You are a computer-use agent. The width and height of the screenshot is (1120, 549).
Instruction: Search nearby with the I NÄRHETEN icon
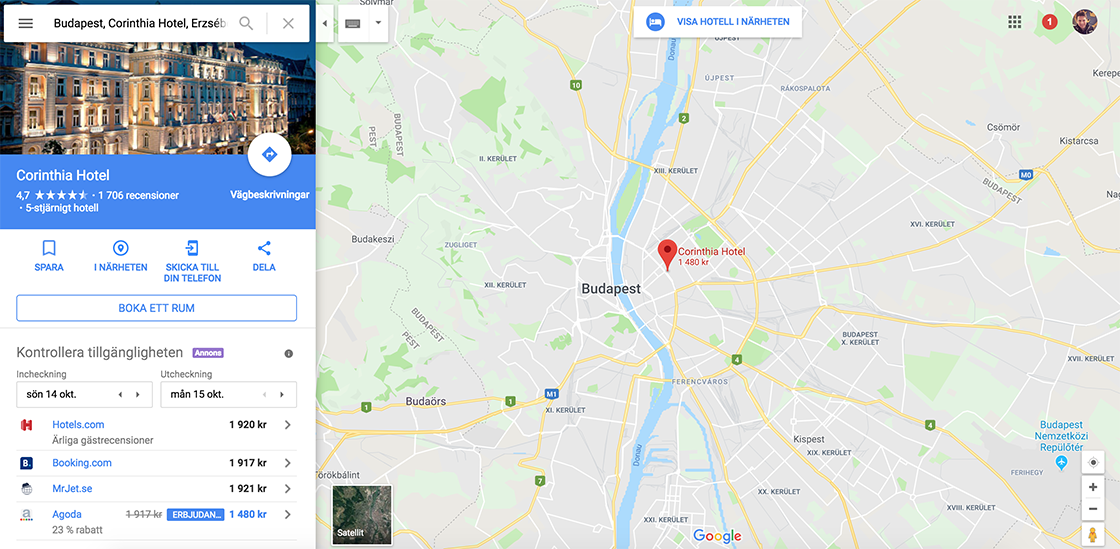(121, 248)
